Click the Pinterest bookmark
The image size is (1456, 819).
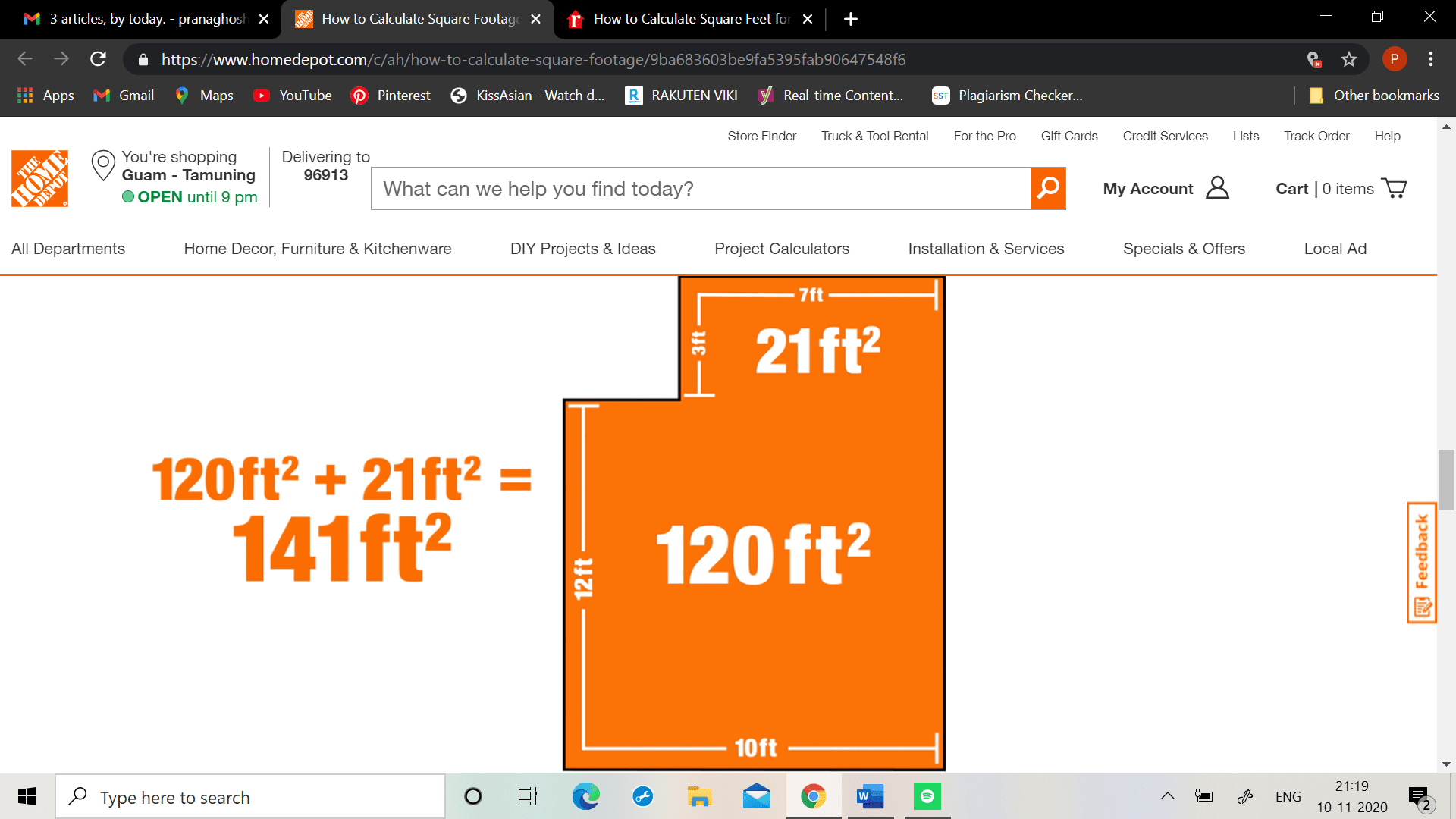pos(390,96)
